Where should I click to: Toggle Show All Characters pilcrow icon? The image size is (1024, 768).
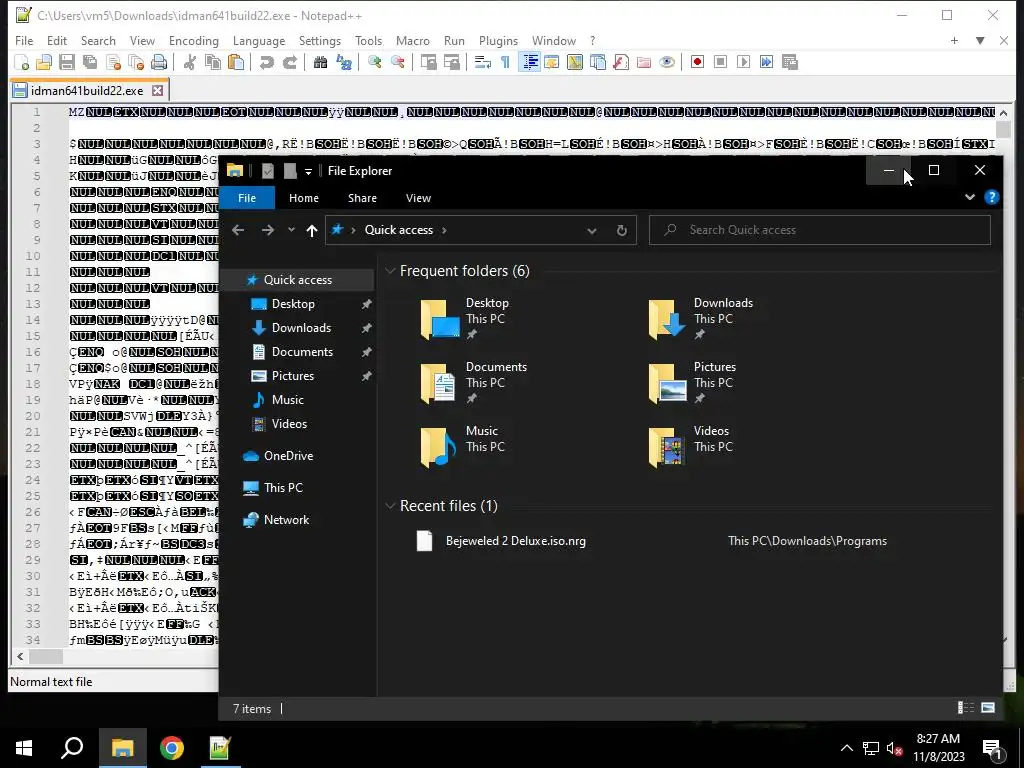coord(505,62)
